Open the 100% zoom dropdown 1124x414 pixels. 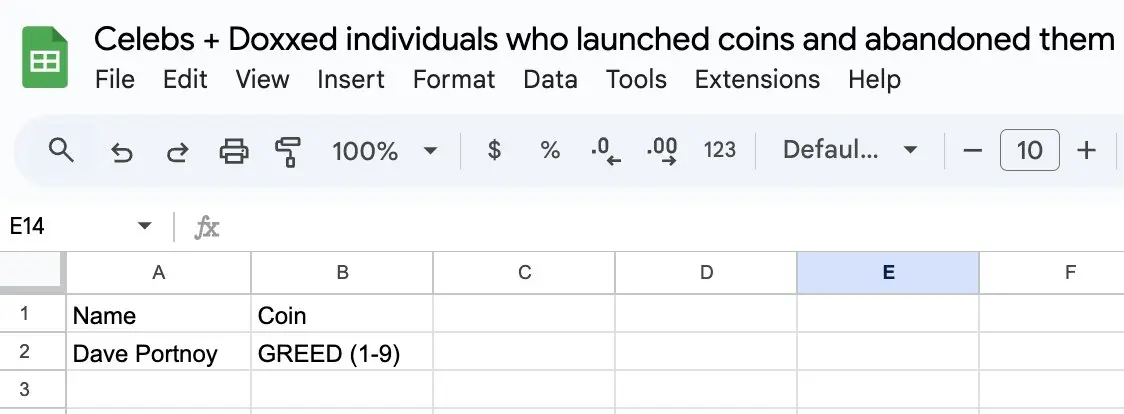coord(384,151)
